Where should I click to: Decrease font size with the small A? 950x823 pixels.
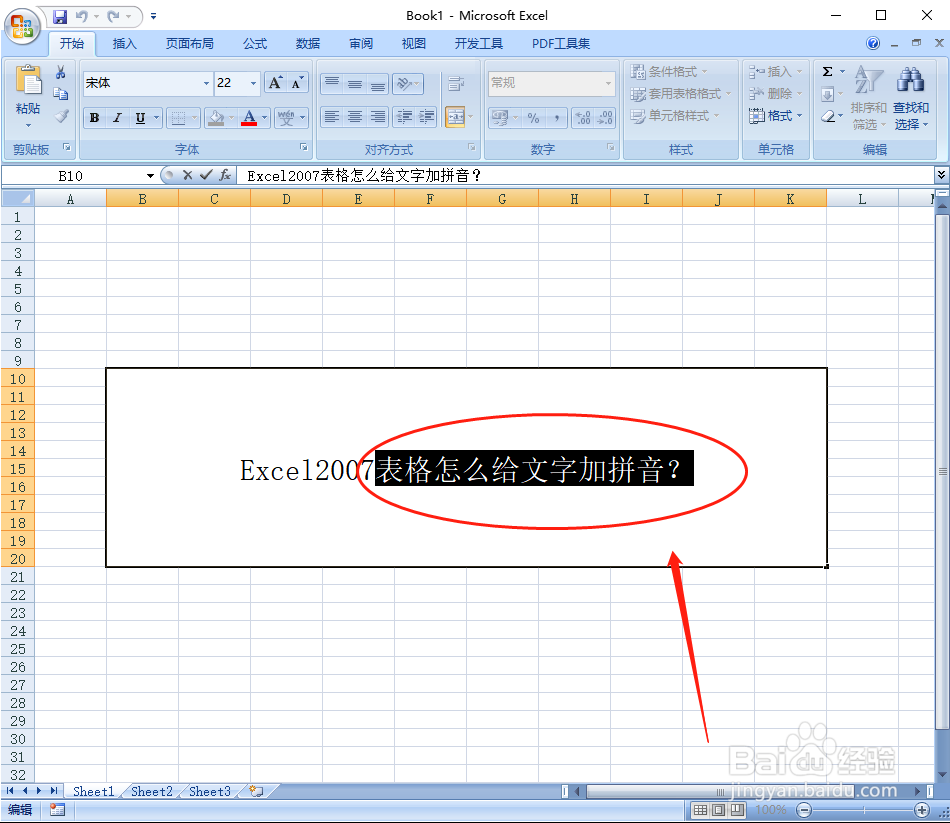pyautogui.click(x=297, y=83)
